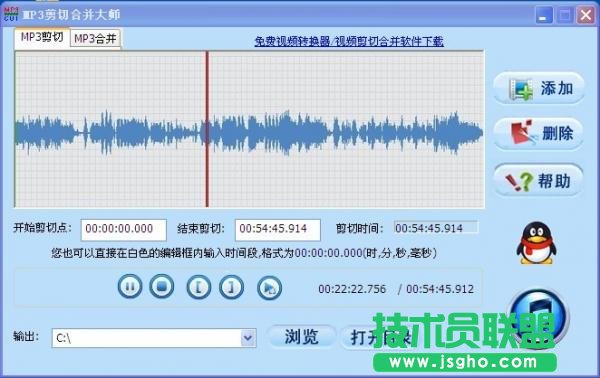
Task: Play the selected segment button
Action: [x=269, y=288]
